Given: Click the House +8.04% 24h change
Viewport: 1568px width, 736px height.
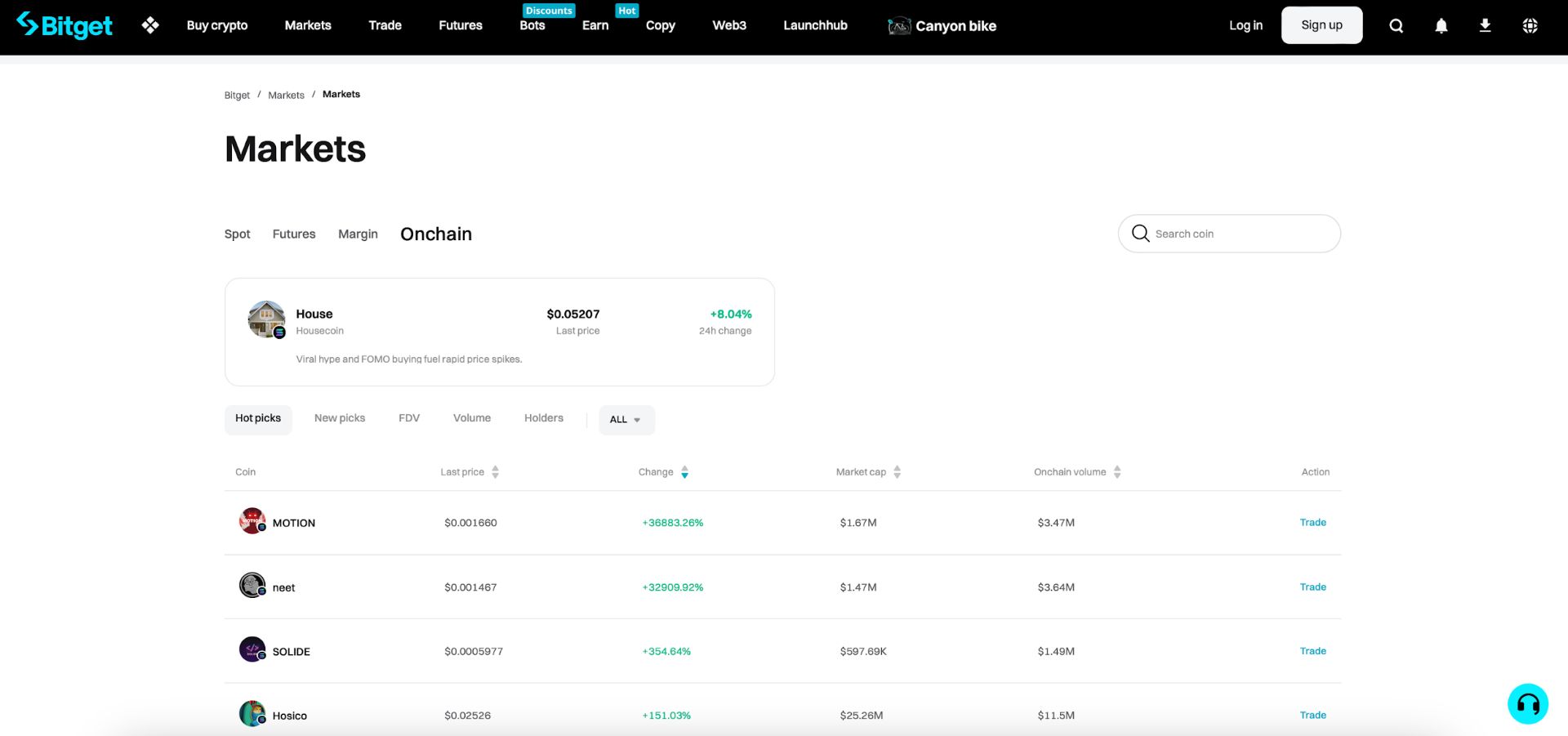Looking at the screenshot, I should point(731,314).
